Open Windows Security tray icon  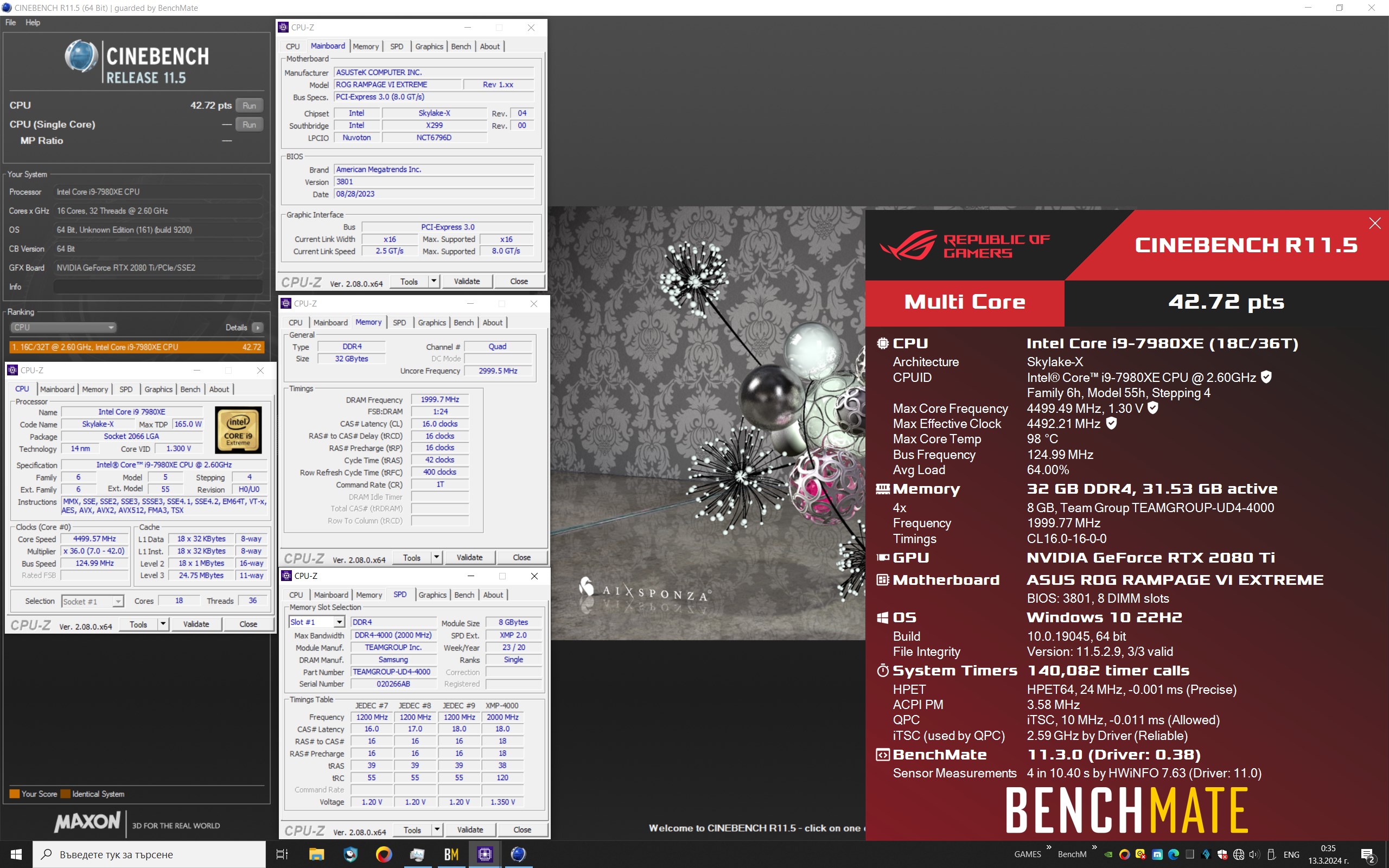point(1222,854)
